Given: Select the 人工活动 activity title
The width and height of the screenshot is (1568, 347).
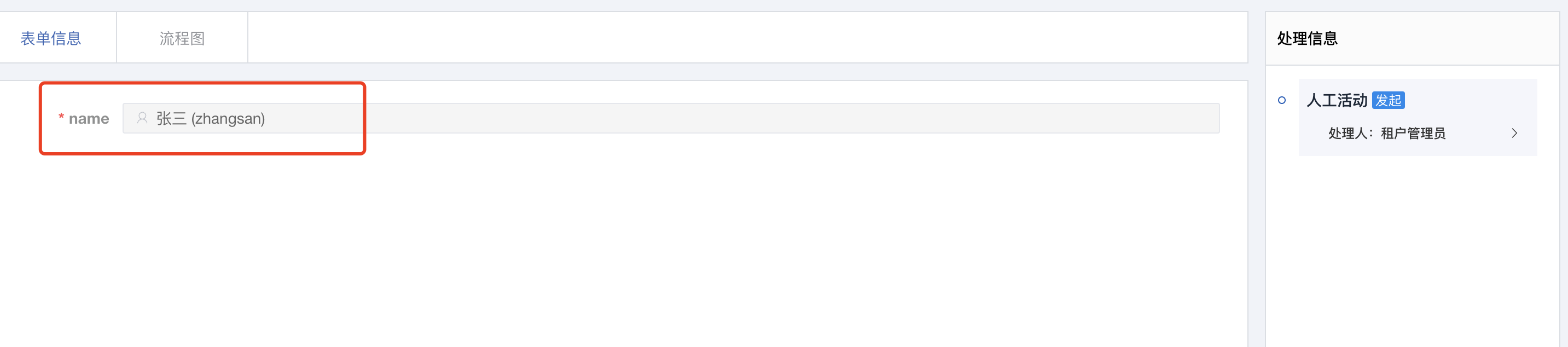Looking at the screenshot, I should tap(1337, 101).
